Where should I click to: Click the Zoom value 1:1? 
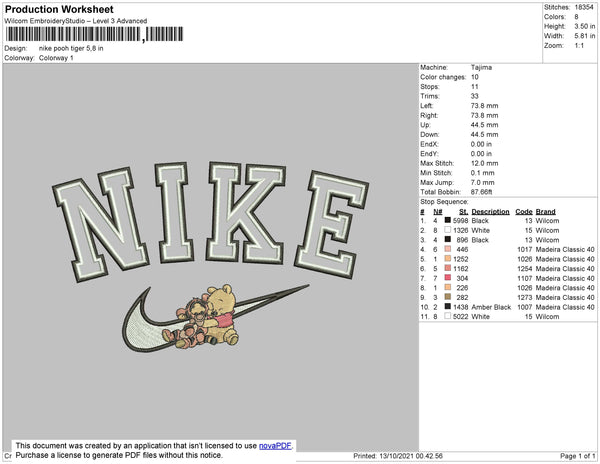[x=579, y=46]
